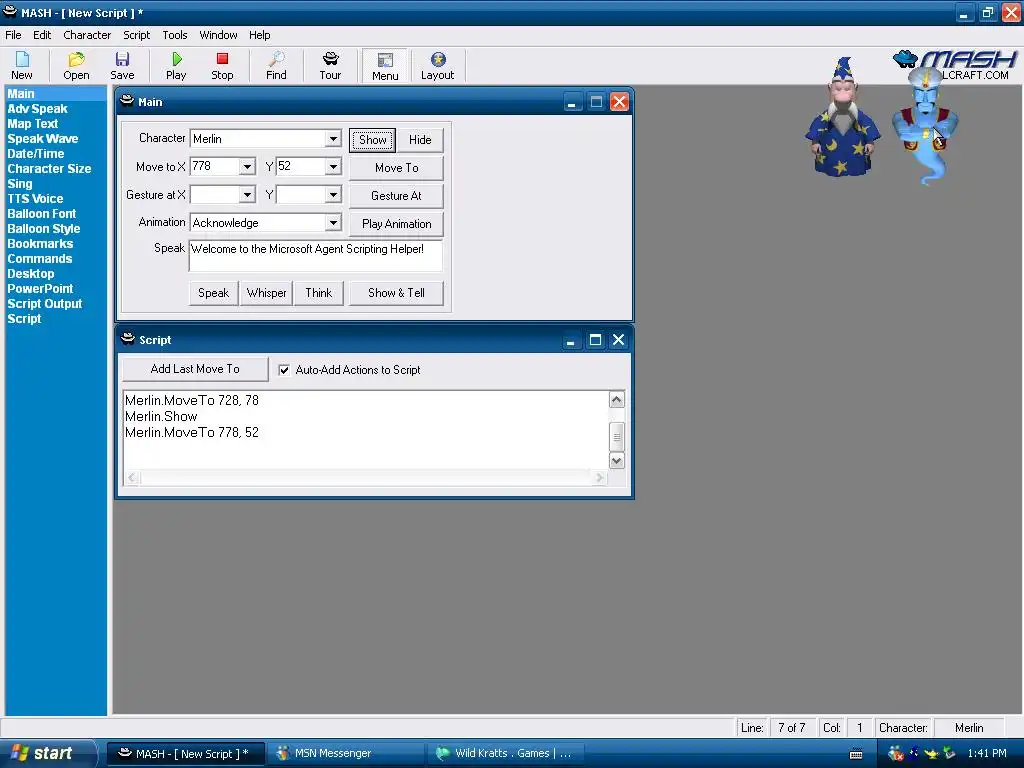Open the File menu
Image resolution: width=1024 pixels, height=768 pixels.
[x=13, y=35]
